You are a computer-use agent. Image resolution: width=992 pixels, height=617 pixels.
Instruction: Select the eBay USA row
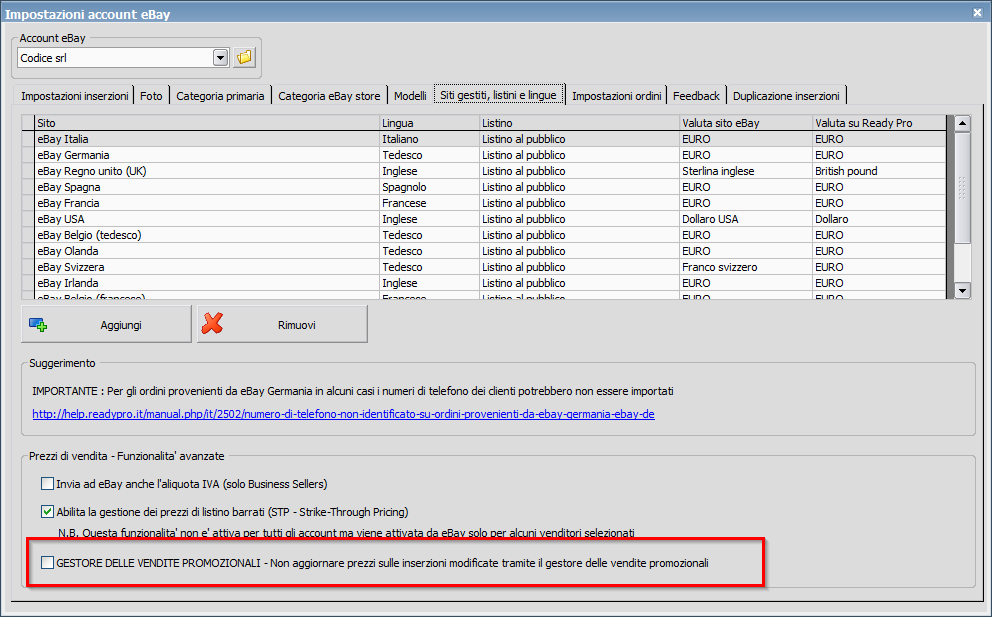coord(484,219)
